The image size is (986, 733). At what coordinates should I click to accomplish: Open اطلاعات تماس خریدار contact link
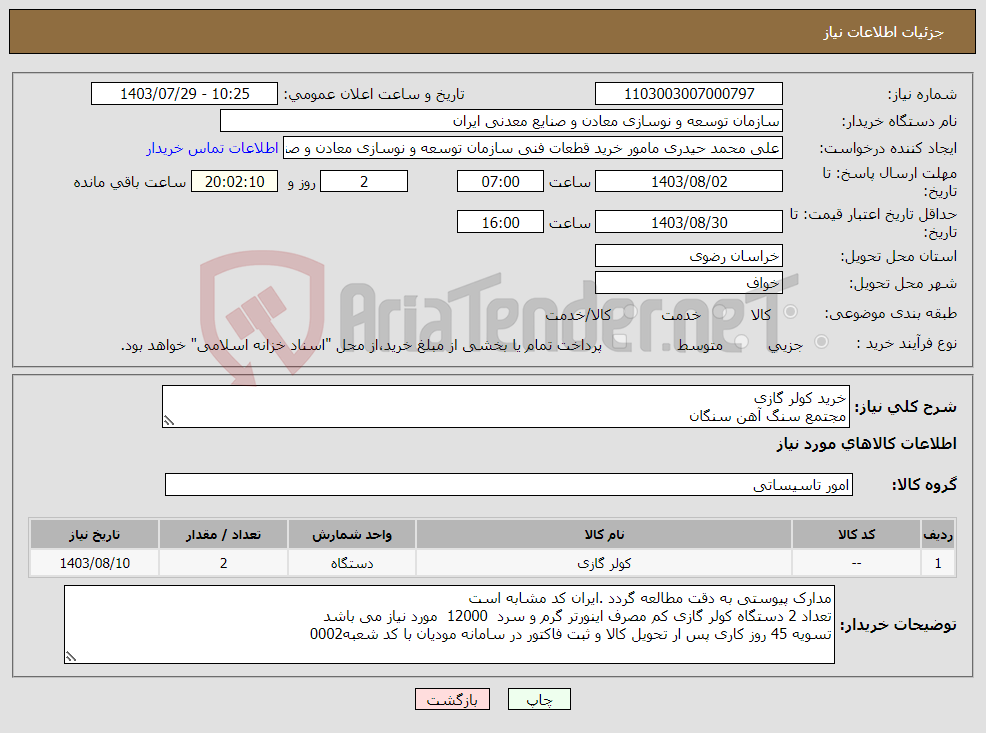point(213,148)
